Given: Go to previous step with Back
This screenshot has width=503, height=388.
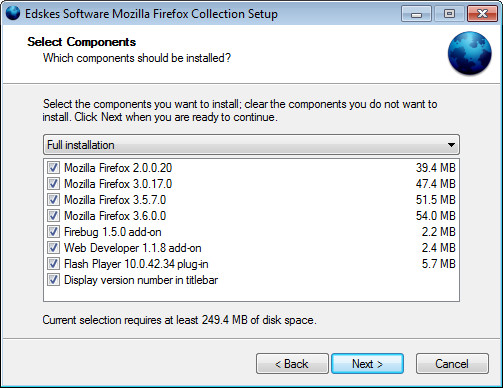Looking at the screenshot, I should tap(292, 364).
